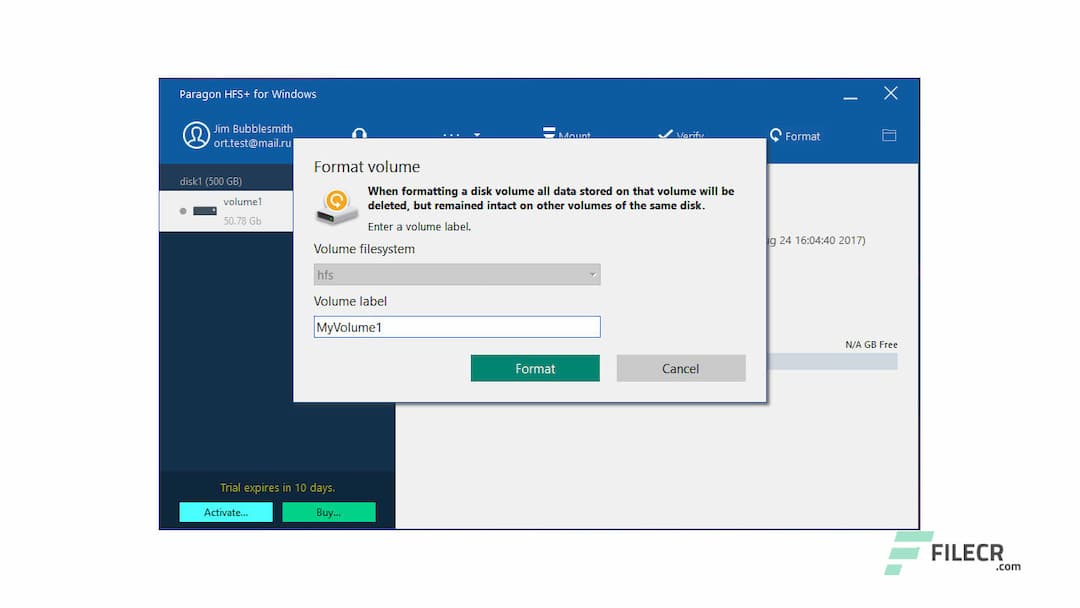The width and height of the screenshot is (1080, 608).
Task: Cancel the Format volume dialog
Action: click(681, 368)
